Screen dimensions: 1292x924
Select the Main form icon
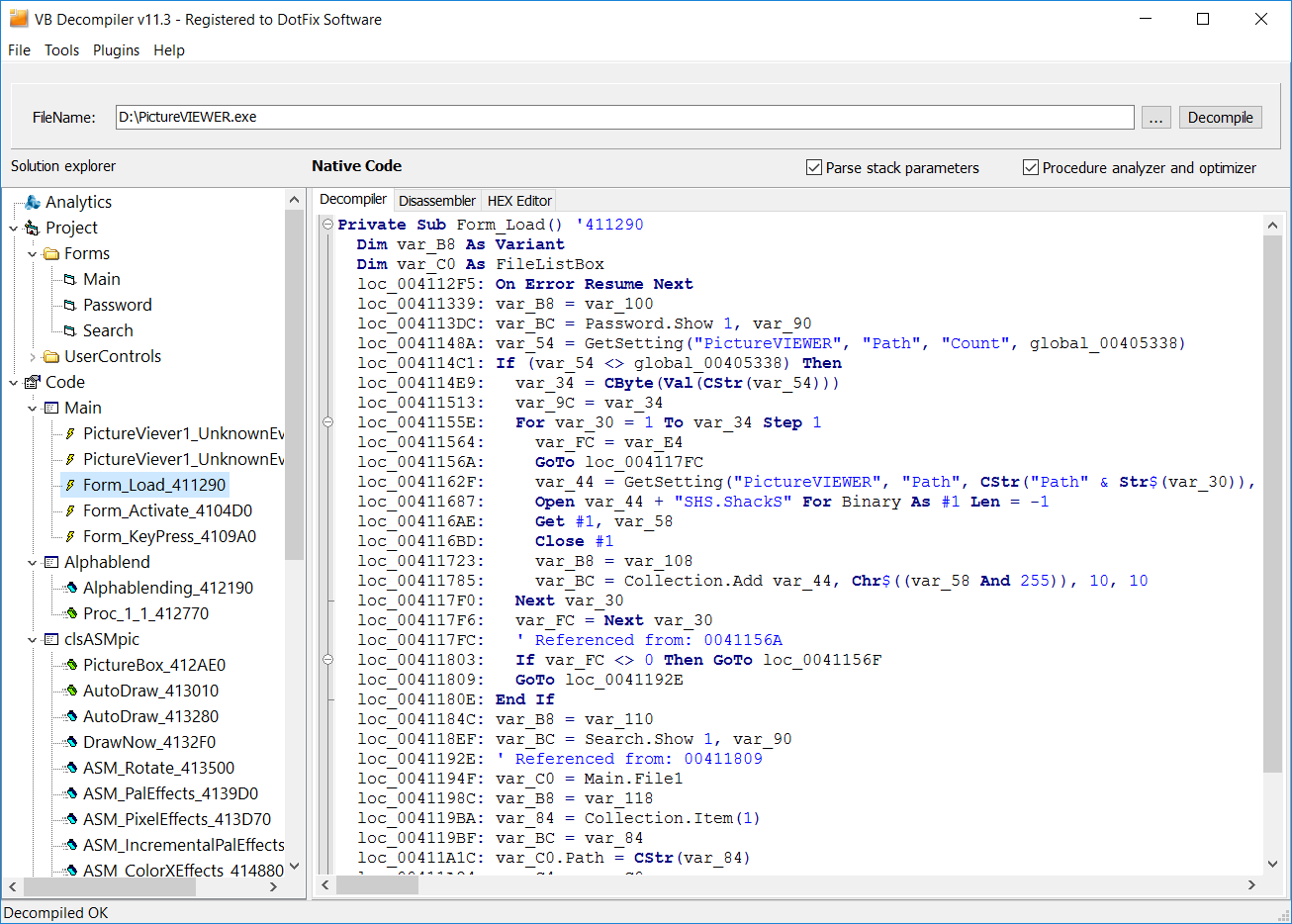click(x=70, y=279)
